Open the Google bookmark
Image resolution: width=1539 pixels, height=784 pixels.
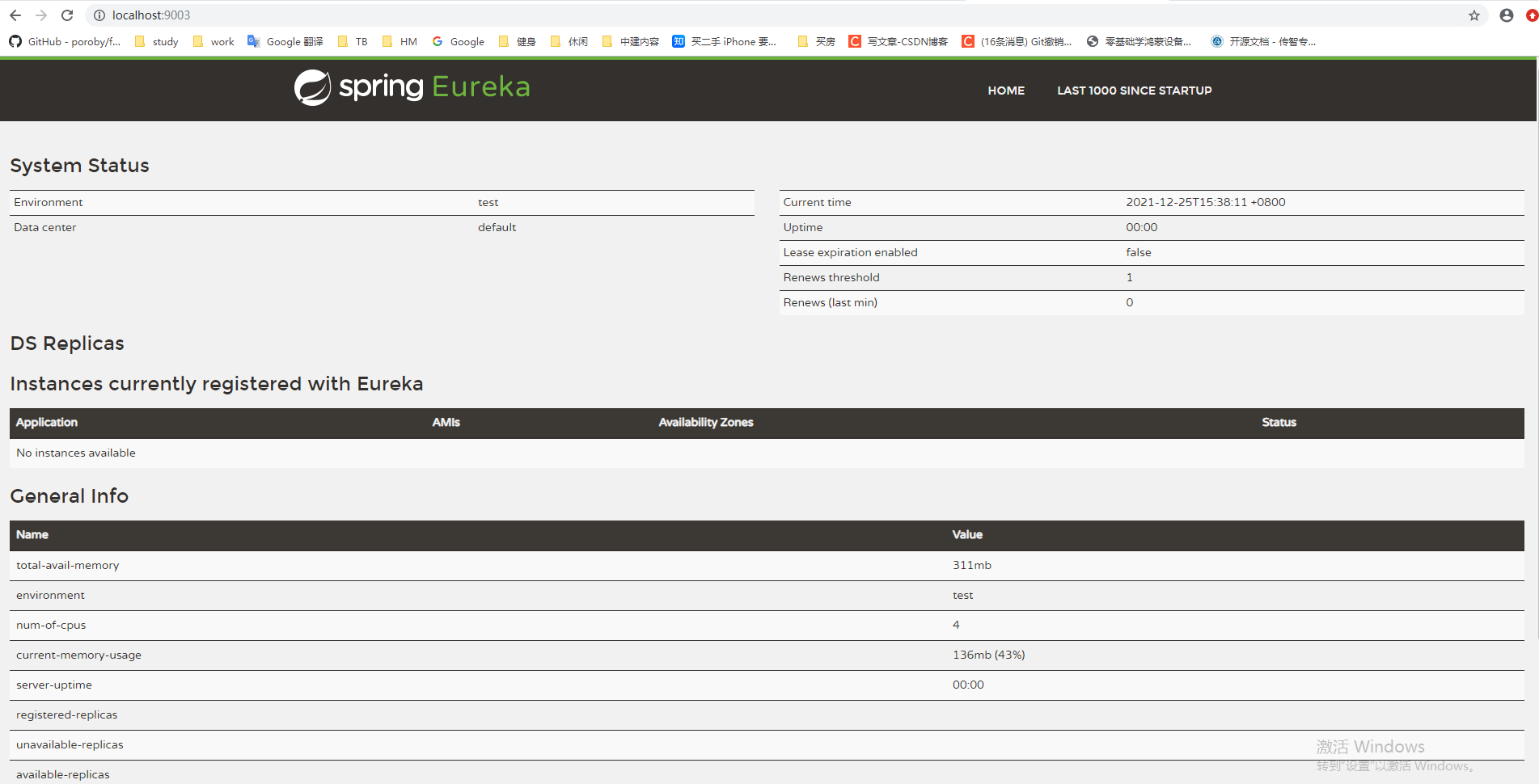click(458, 41)
